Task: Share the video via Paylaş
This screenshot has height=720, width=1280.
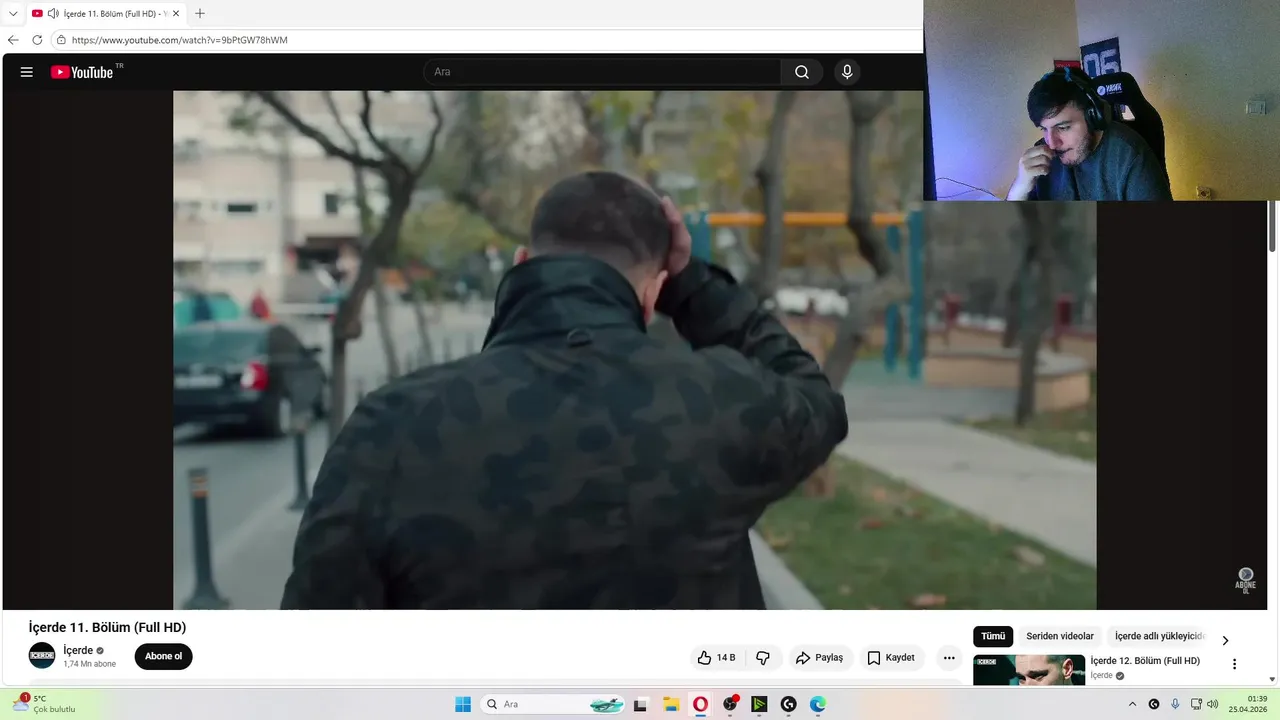Action: 820,658
